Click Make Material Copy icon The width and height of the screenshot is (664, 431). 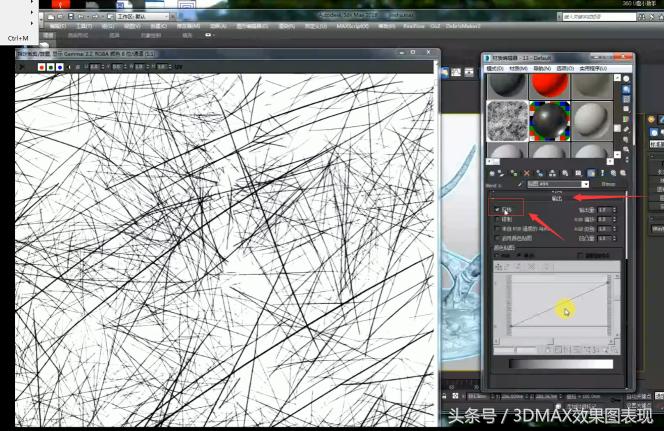[x=540, y=173]
